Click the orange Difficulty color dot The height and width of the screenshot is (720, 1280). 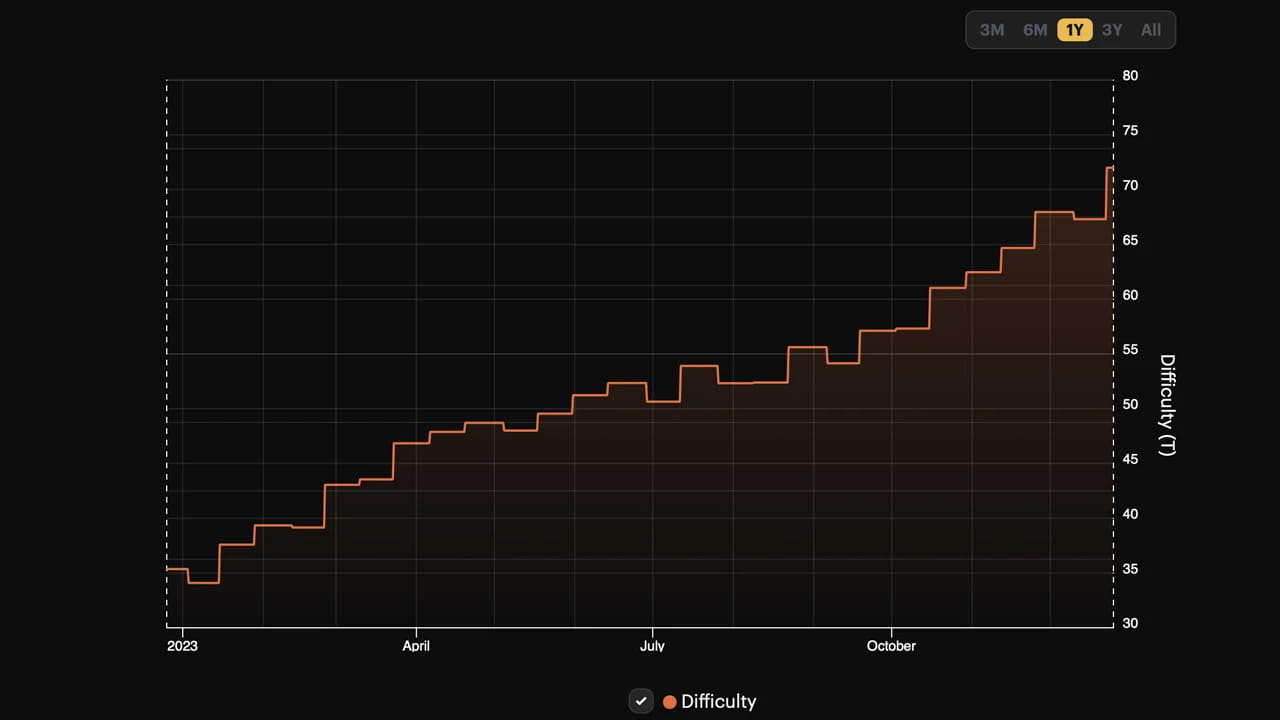(x=669, y=701)
